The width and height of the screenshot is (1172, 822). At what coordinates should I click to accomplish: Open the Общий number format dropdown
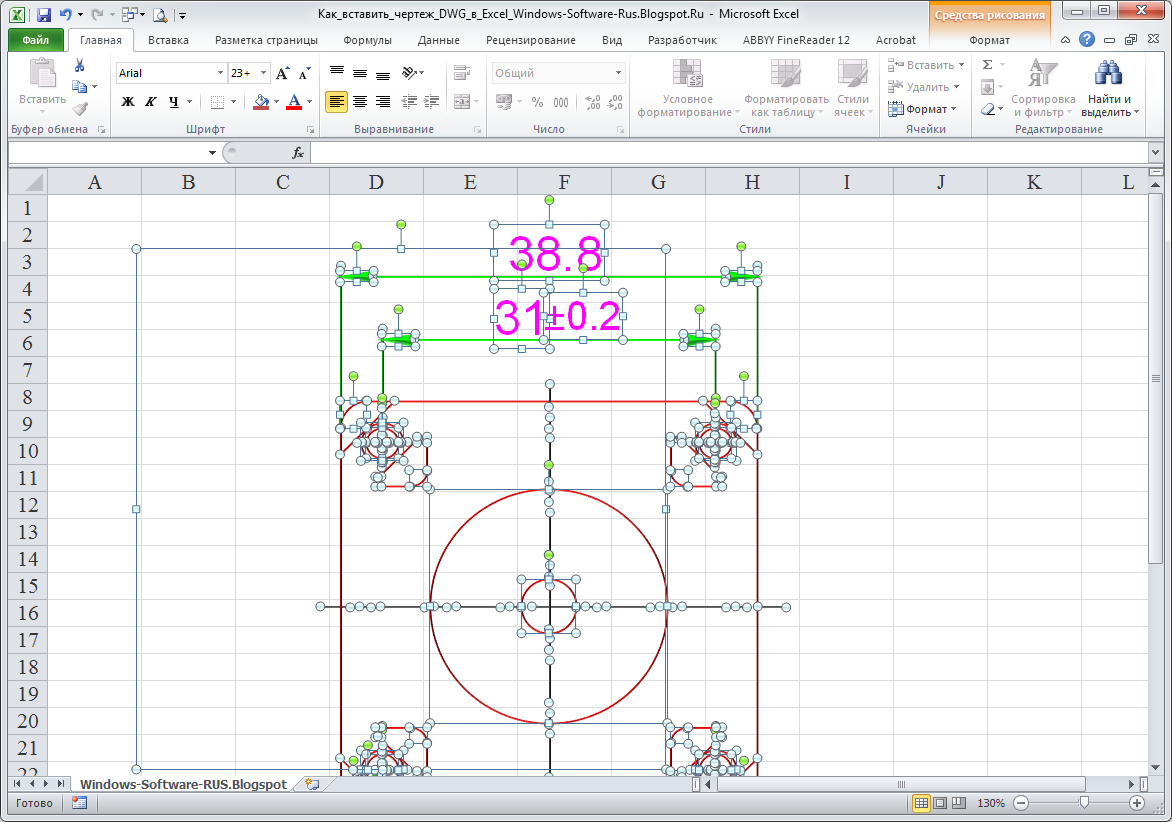click(618, 72)
